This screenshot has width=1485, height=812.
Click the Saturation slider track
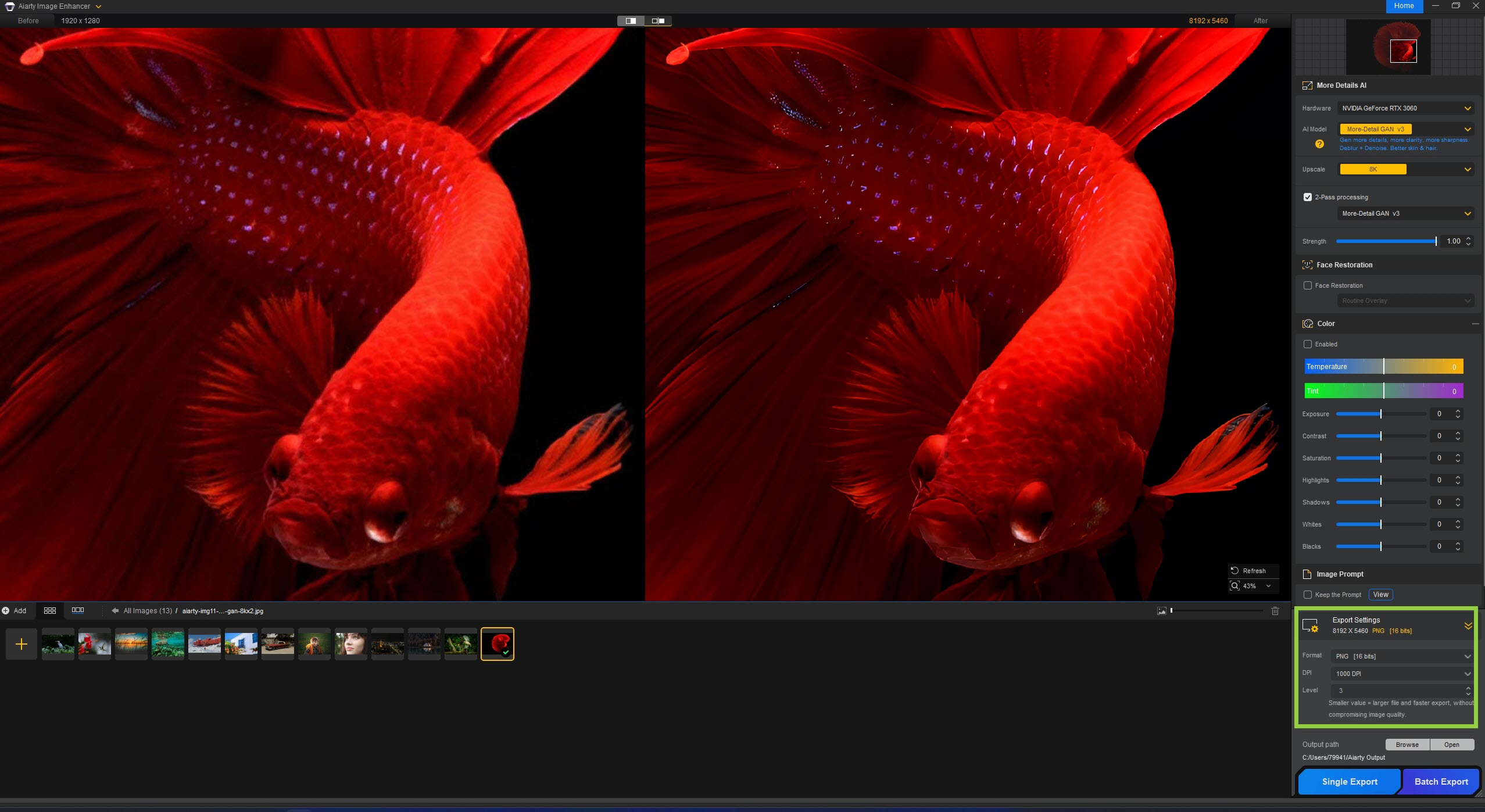[1381, 458]
